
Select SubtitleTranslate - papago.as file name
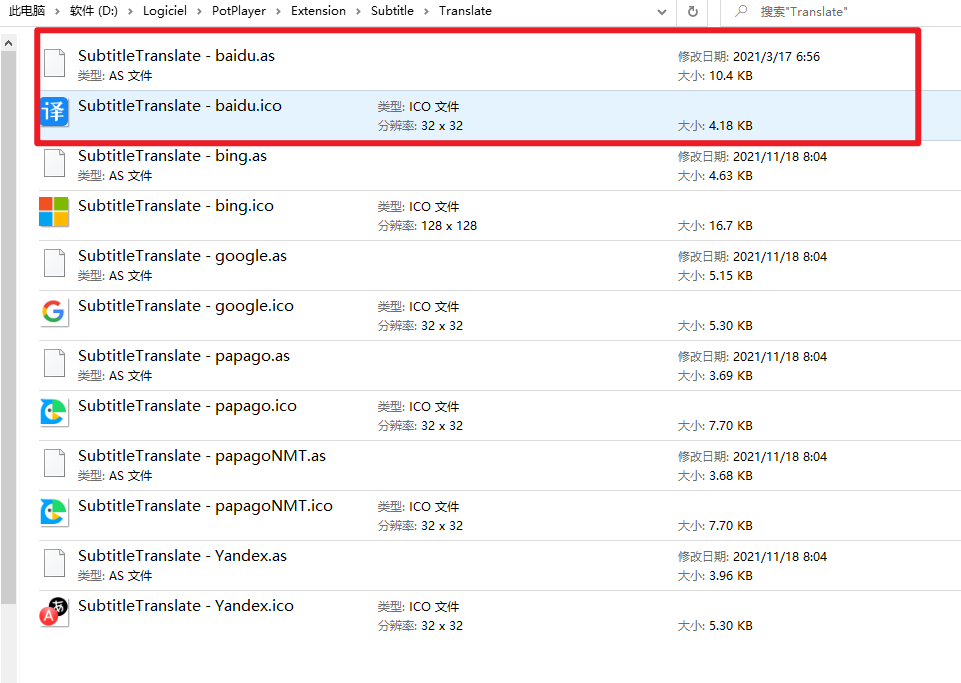(x=184, y=356)
